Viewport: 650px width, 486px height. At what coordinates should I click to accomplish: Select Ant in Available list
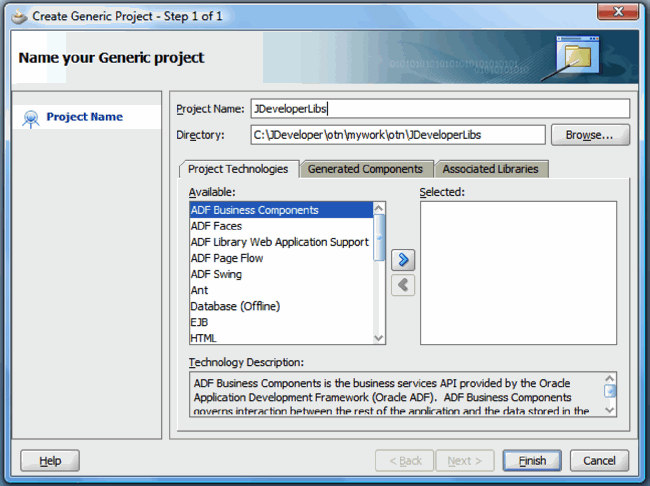pos(281,290)
